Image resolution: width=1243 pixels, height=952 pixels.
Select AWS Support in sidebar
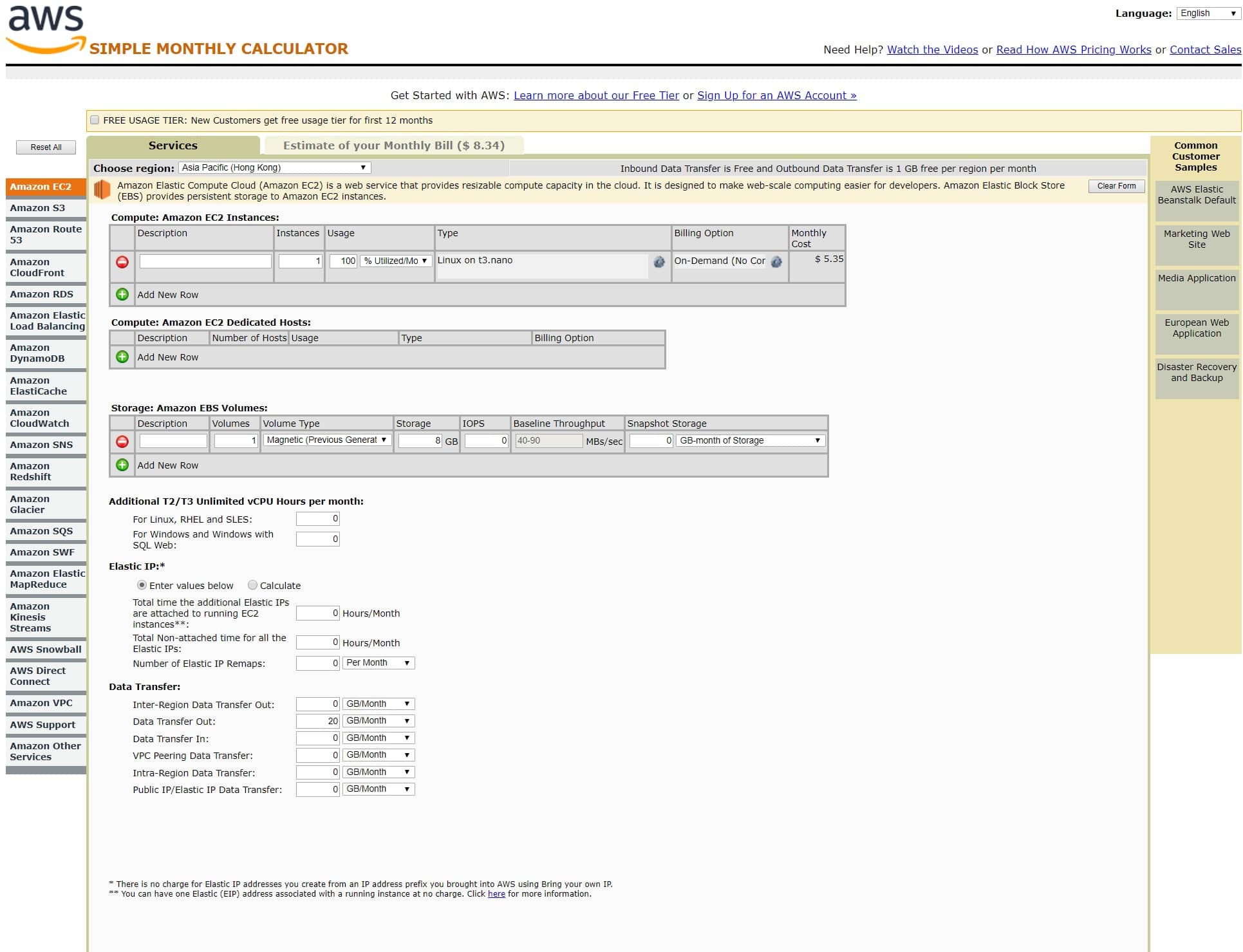pos(46,725)
